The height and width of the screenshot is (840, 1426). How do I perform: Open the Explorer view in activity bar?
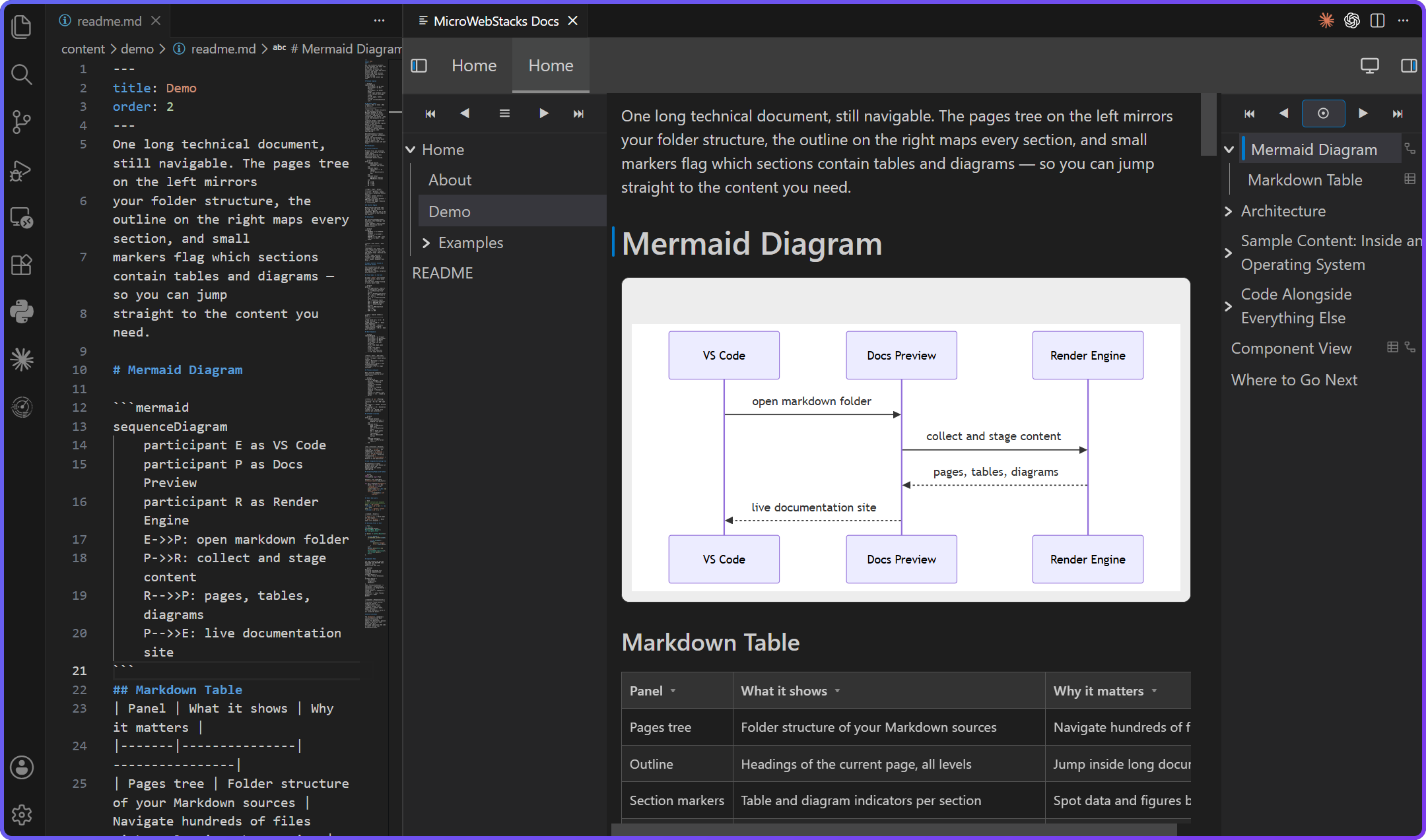point(22,26)
